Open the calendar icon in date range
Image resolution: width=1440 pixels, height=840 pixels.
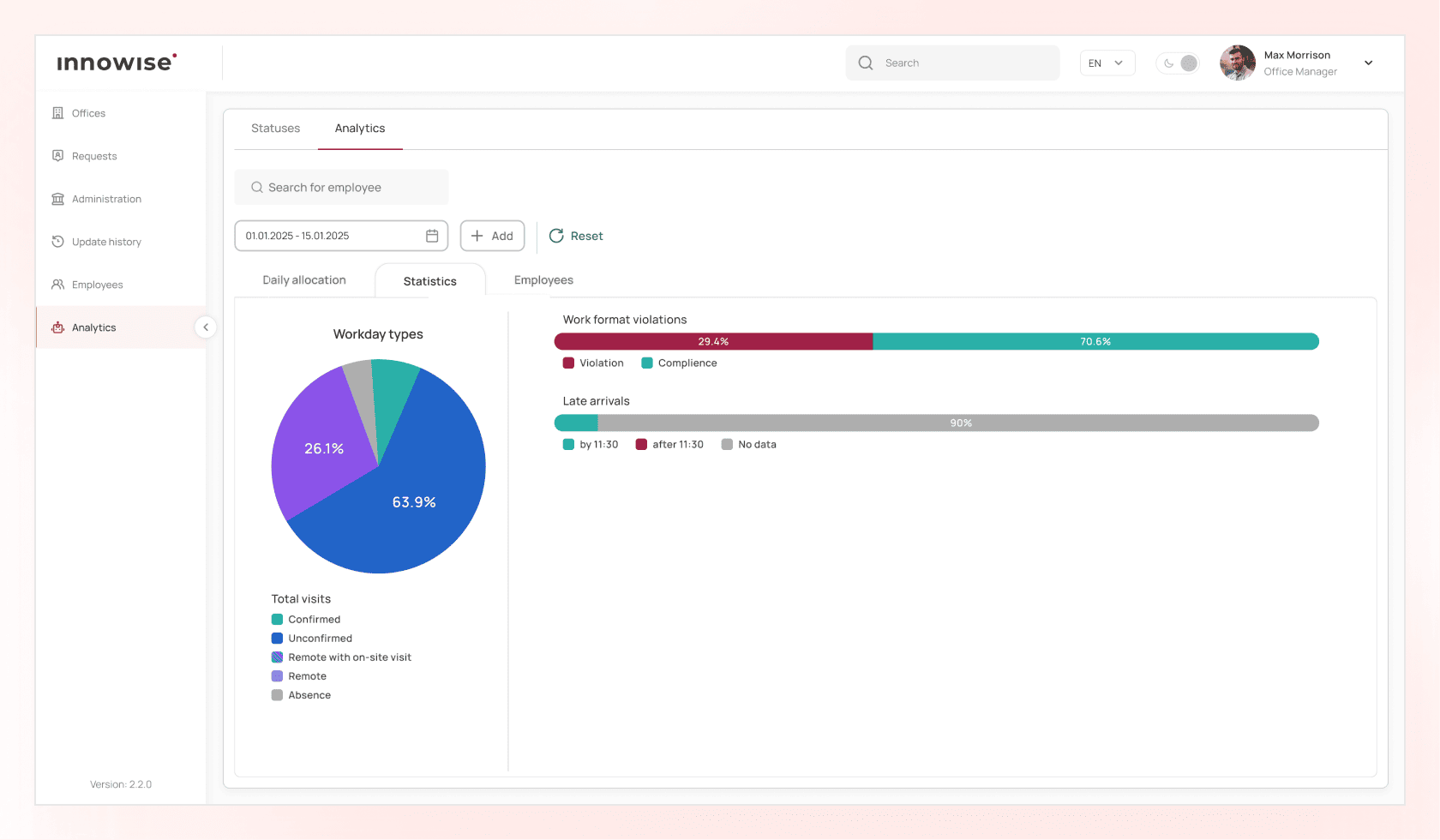click(432, 236)
